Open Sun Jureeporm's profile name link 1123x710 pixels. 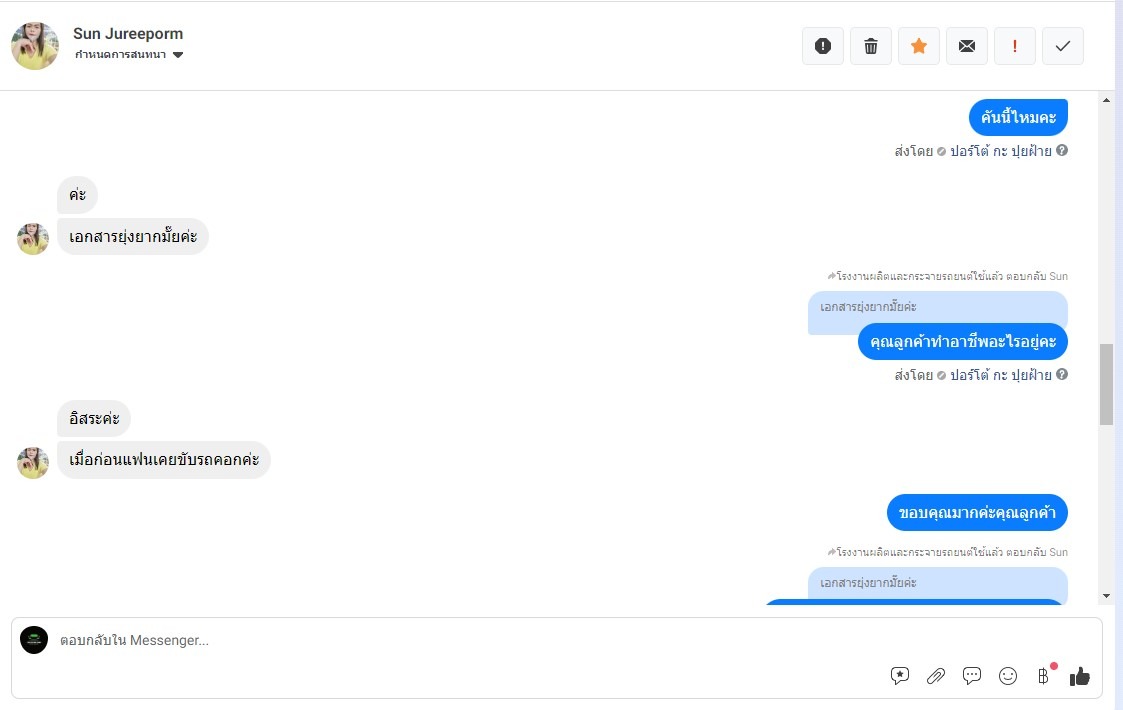[x=128, y=34]
